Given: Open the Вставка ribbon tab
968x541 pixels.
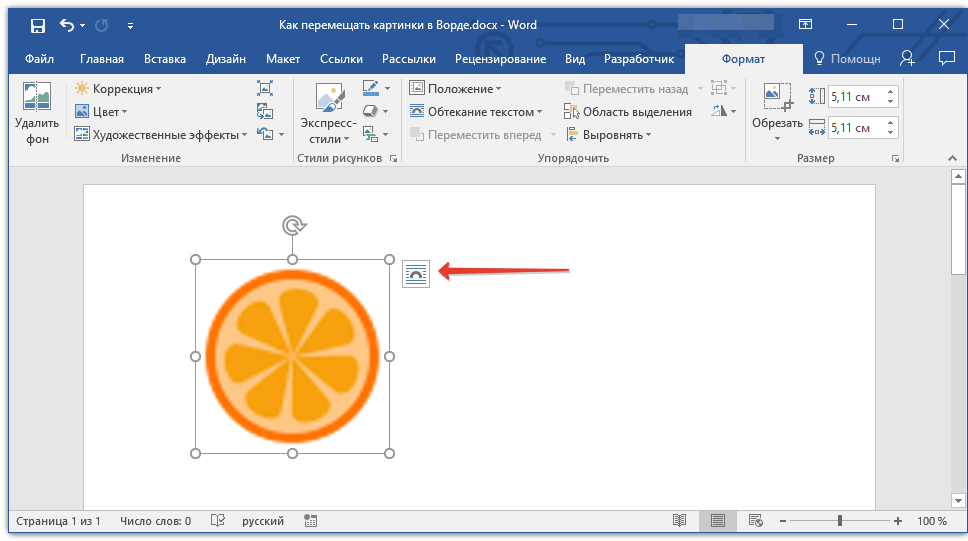Looking at the screenshot, I should pyautogui.click(x=165, y=59).
